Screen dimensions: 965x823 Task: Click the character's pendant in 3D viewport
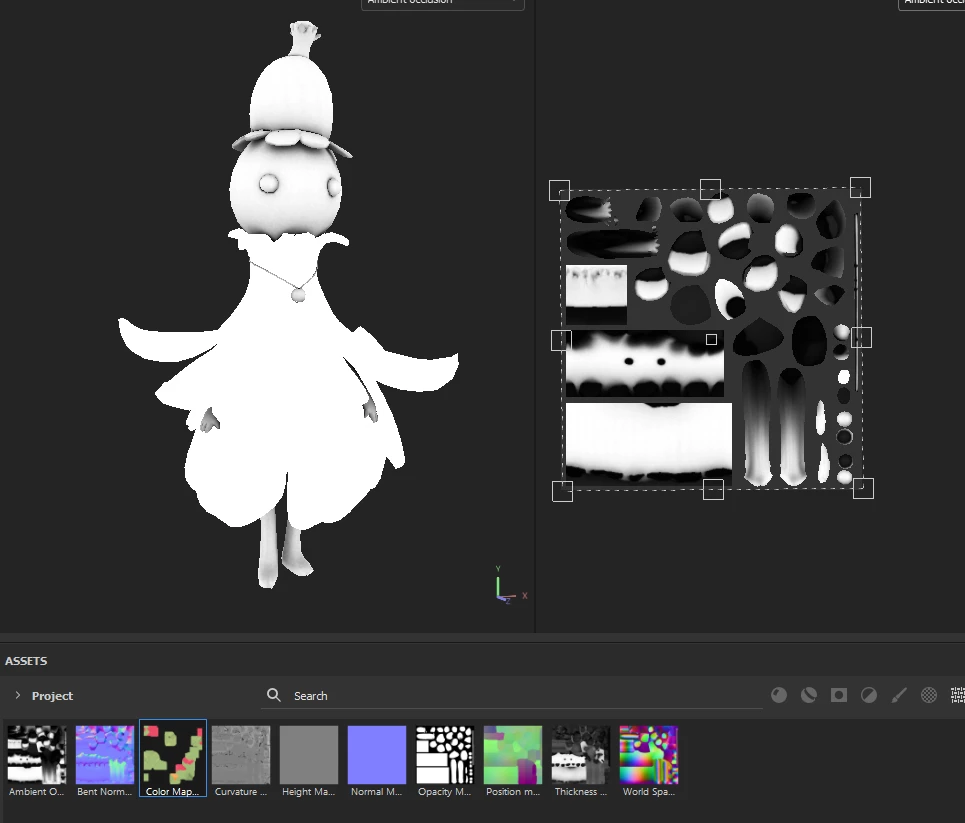(298, 295)
